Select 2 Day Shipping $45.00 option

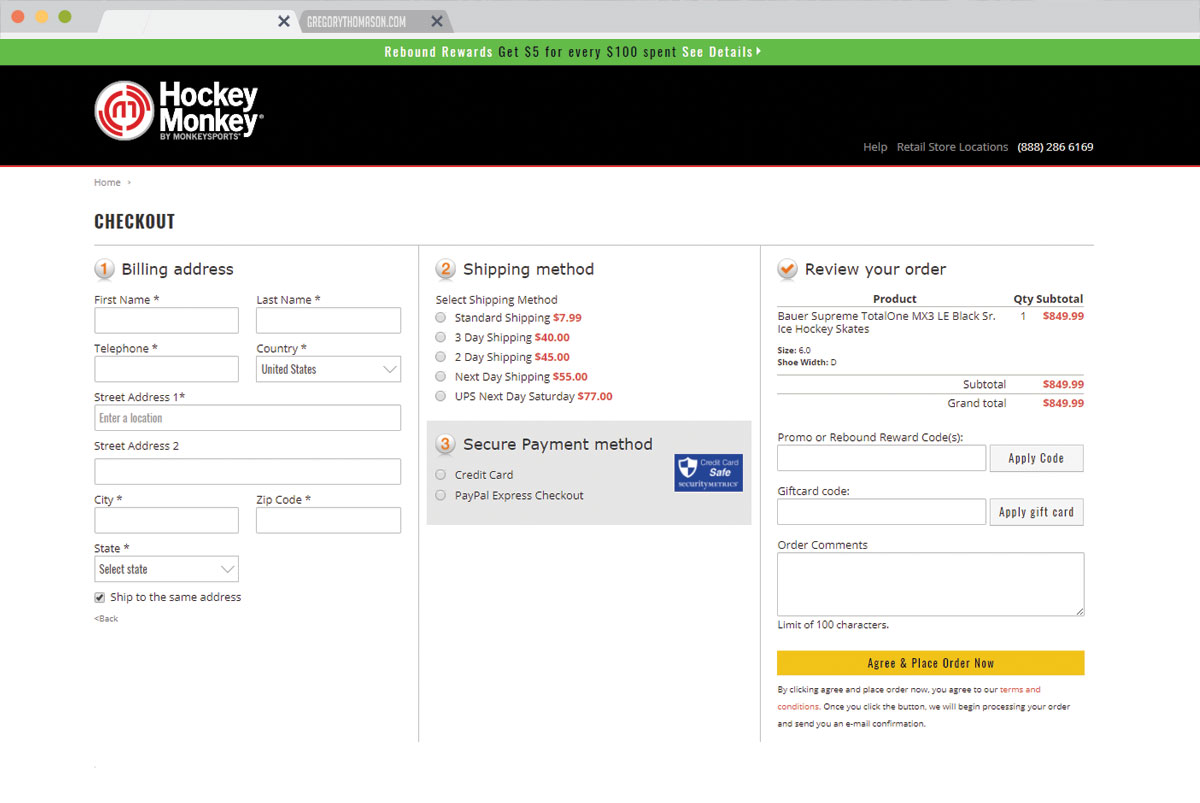click(441, 357)
